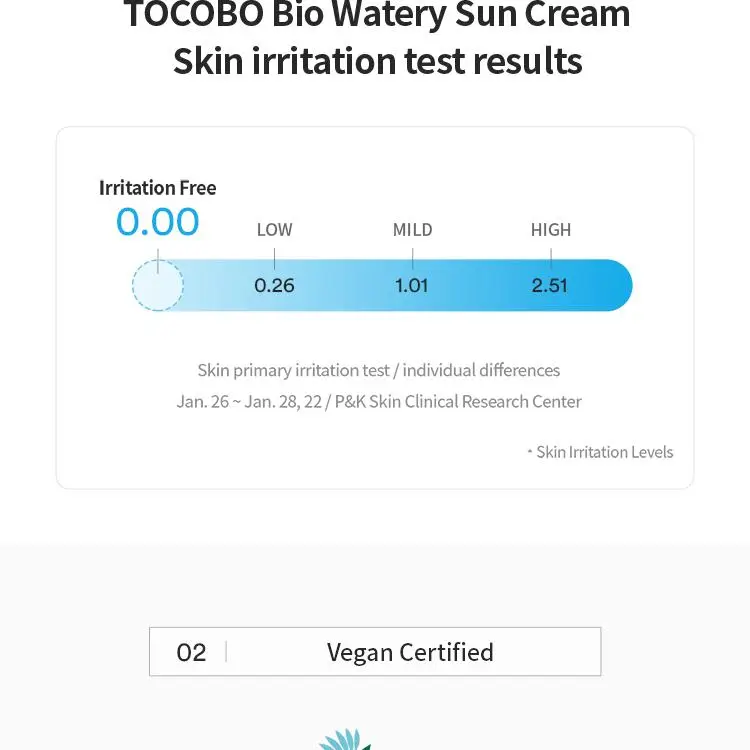The image size is (750, 750).
Task: Click the MILD level label
Action: (x=412, y=230)
